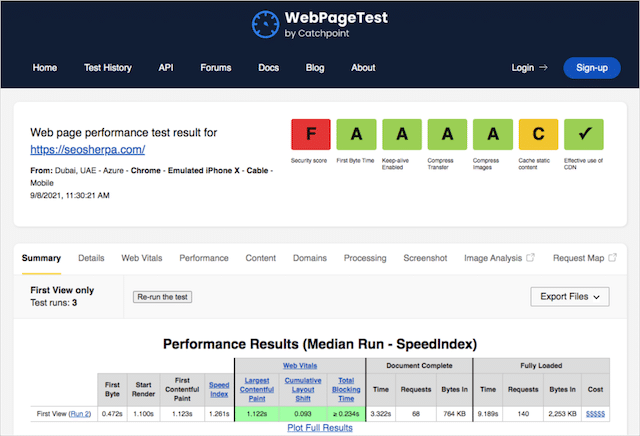
Task: Click the WebPageTest stopwatch logo icon
Action: (265, 24)
